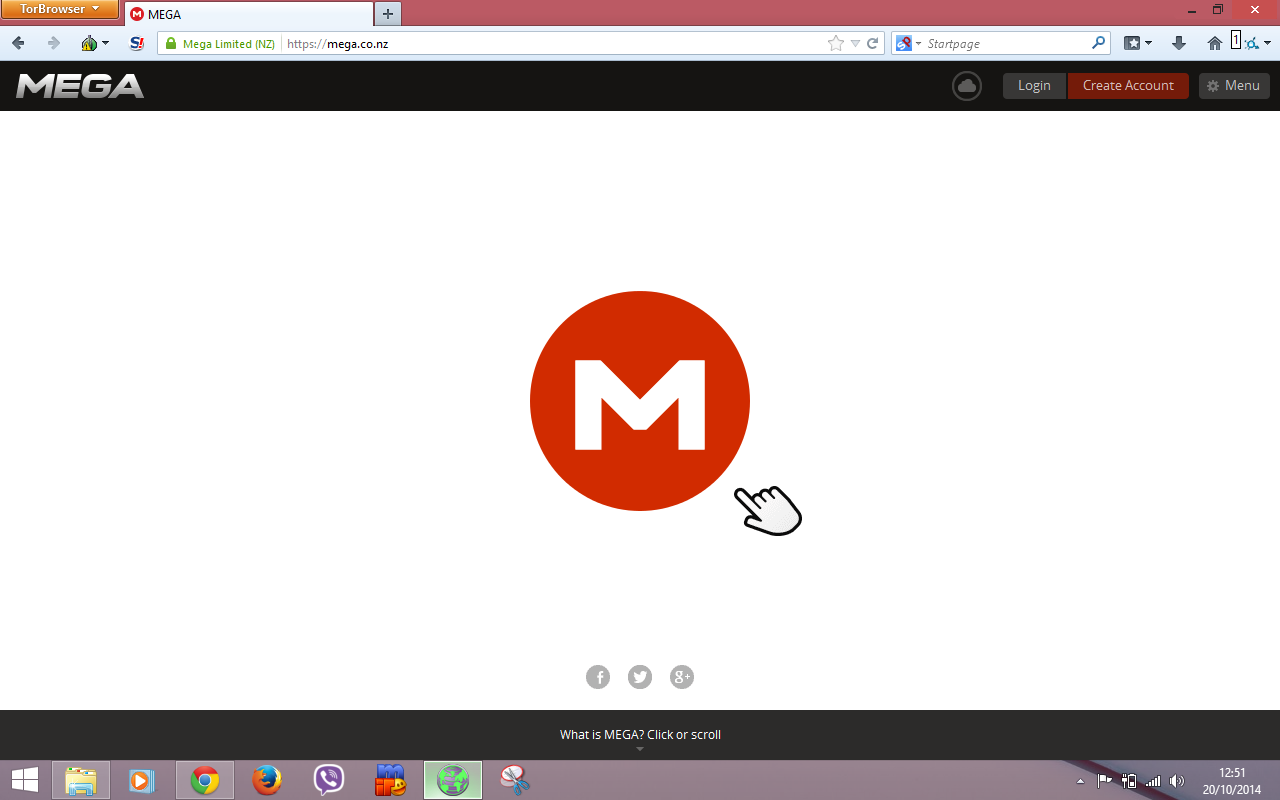This screenshot has width=1280, height=800.
Task: Open network signal tray icon
Action: 1153,781
